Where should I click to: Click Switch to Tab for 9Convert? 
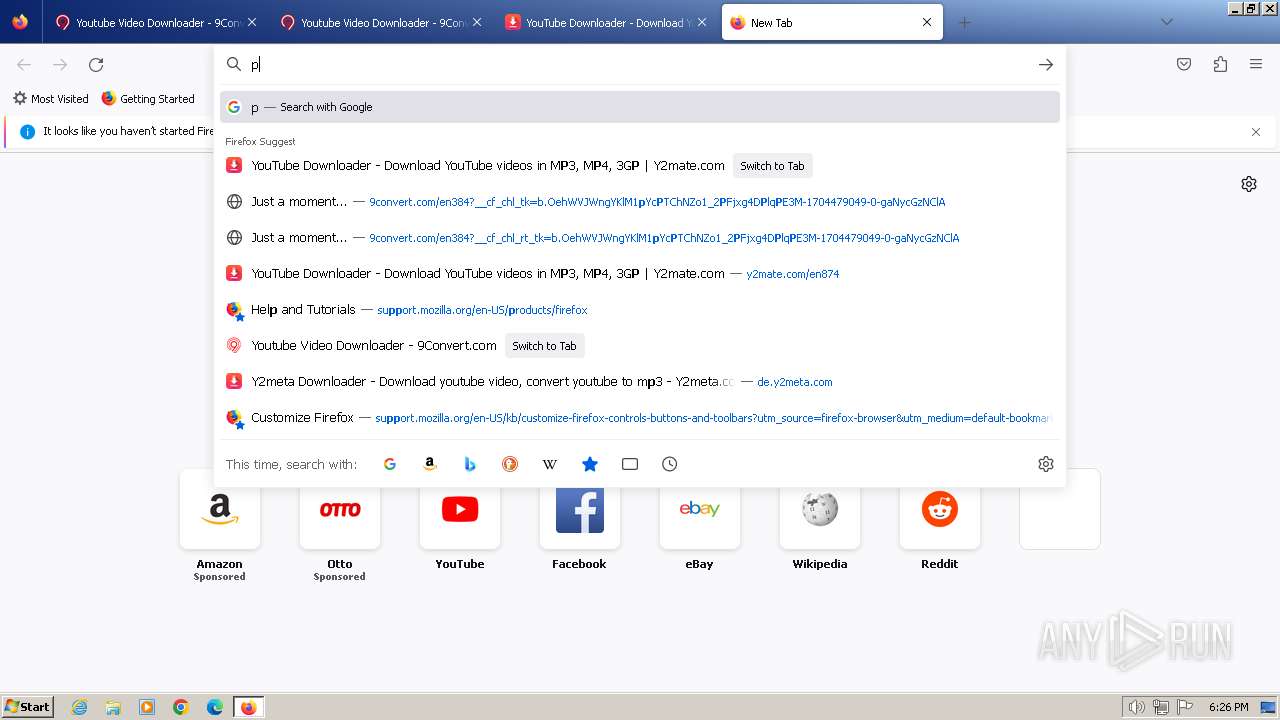point(544,346)
